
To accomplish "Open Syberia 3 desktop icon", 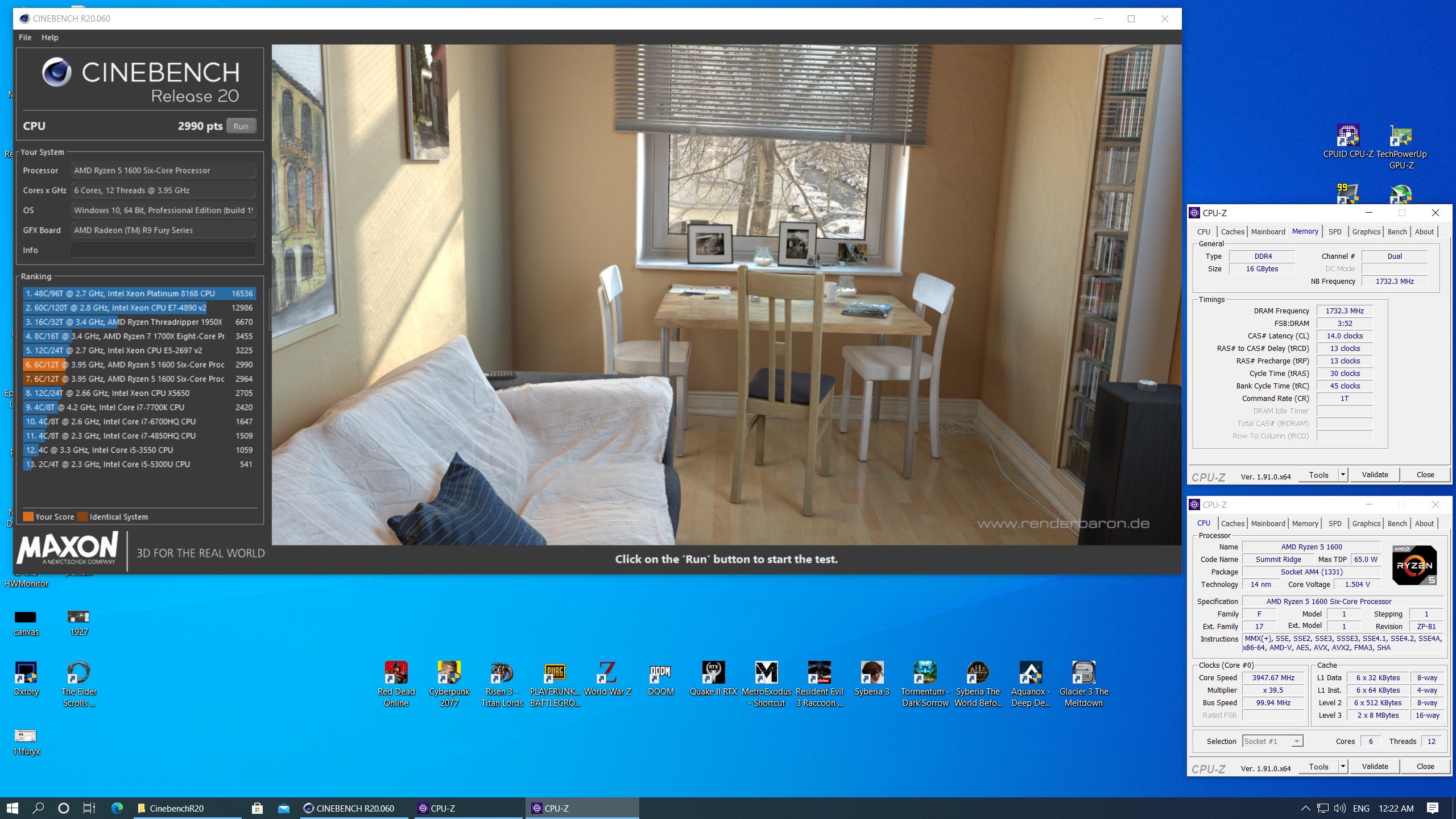I will pyautogui.click(x=872, y=679).
